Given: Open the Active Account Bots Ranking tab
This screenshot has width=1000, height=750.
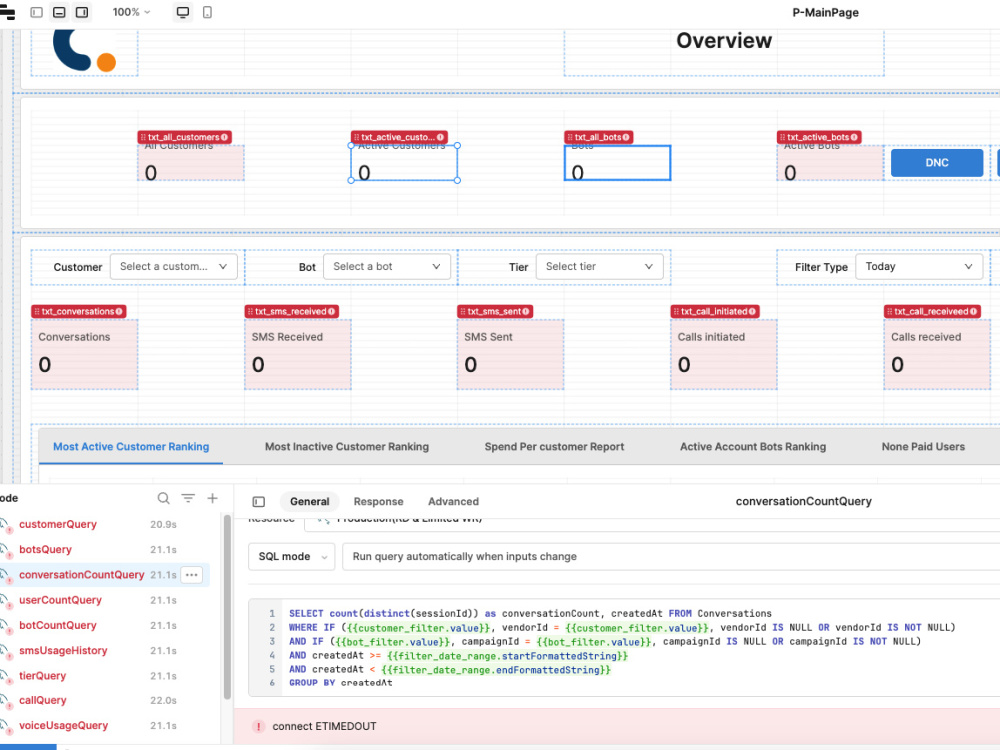Looking at the screenshot, I should coord(753,446).
